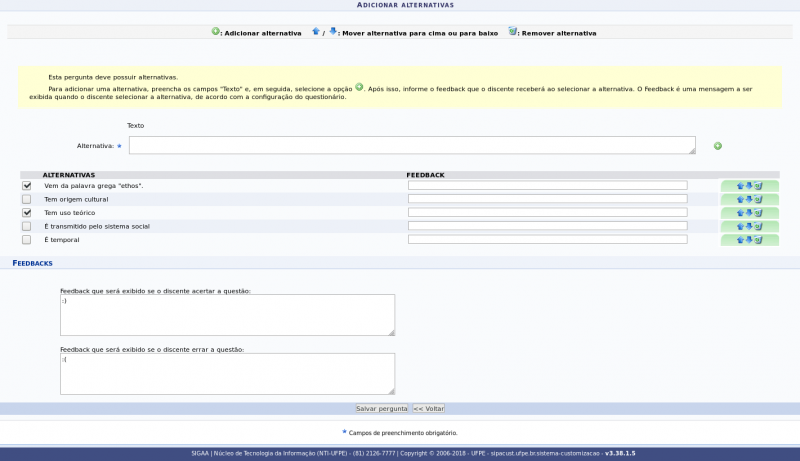Move 'Tem origem cultural' alternative up

[x=740, y=199]
